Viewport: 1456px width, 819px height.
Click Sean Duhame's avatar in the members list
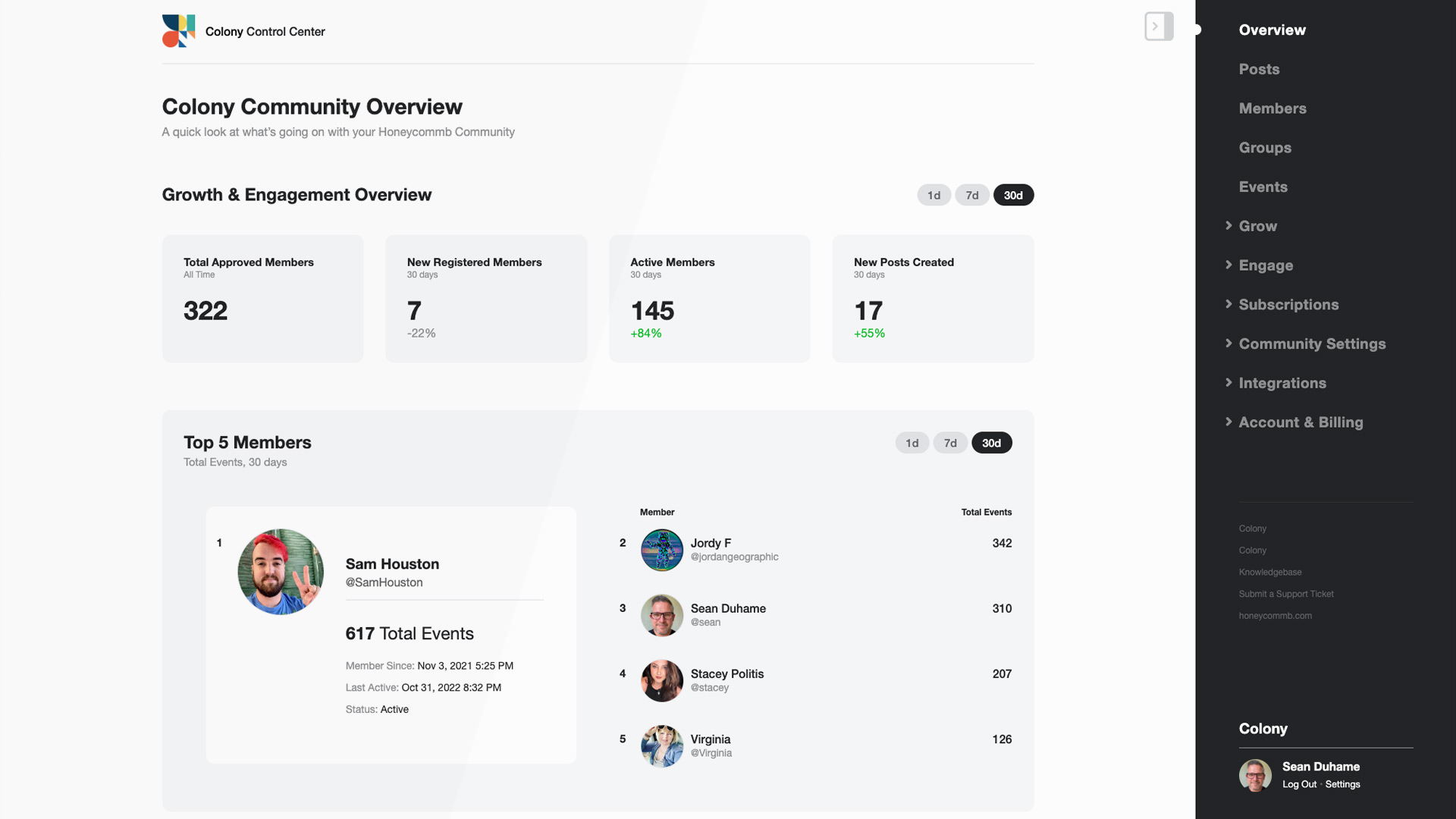[661, 615]
